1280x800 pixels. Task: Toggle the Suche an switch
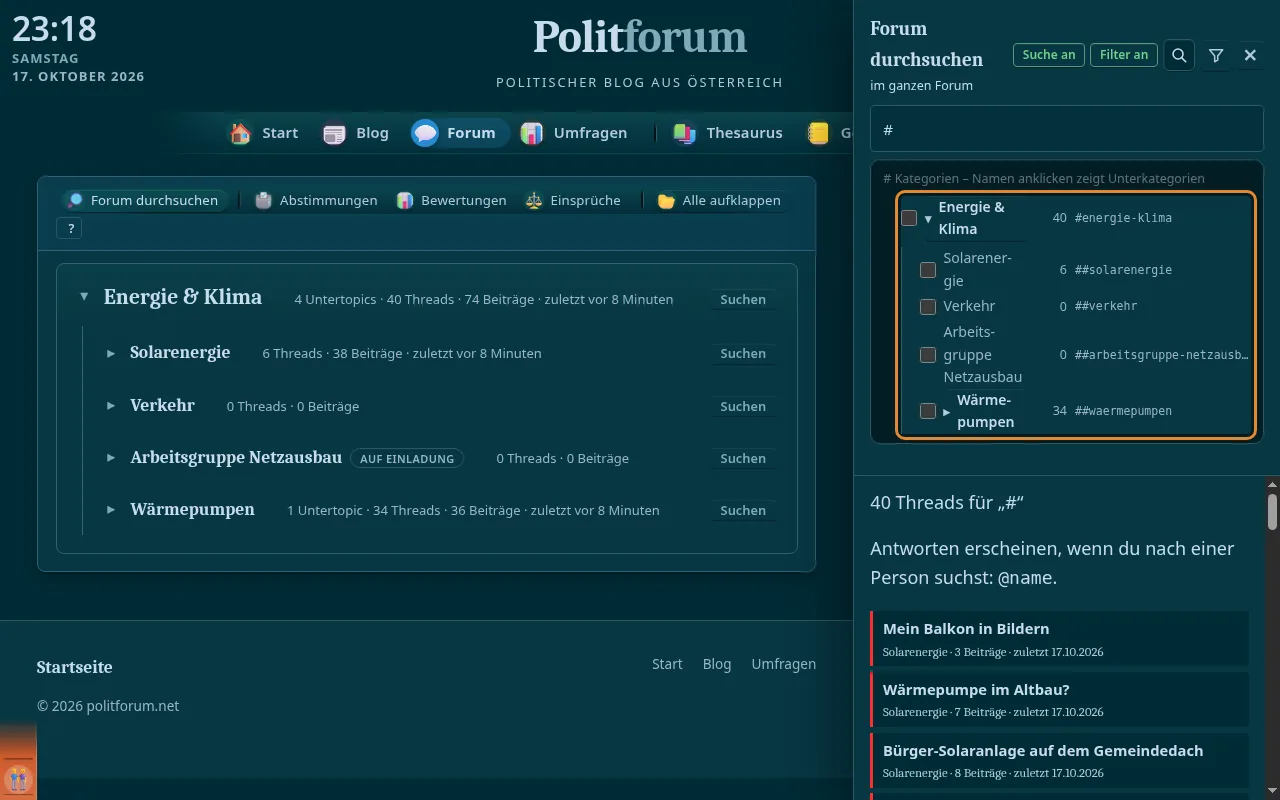[1049, 55]
